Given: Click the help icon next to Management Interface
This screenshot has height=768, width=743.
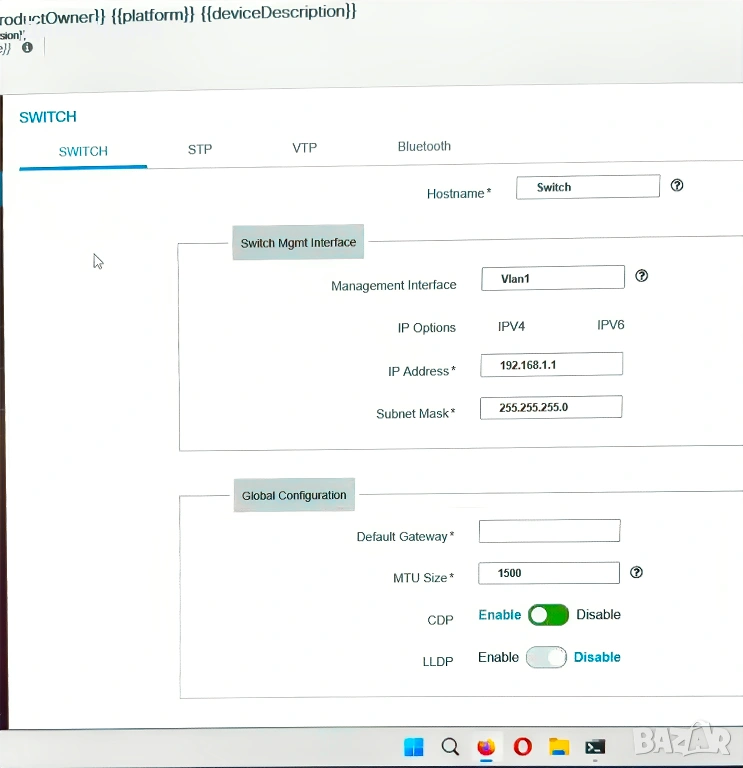Looking at the screenshot, I should coord(642,276).
